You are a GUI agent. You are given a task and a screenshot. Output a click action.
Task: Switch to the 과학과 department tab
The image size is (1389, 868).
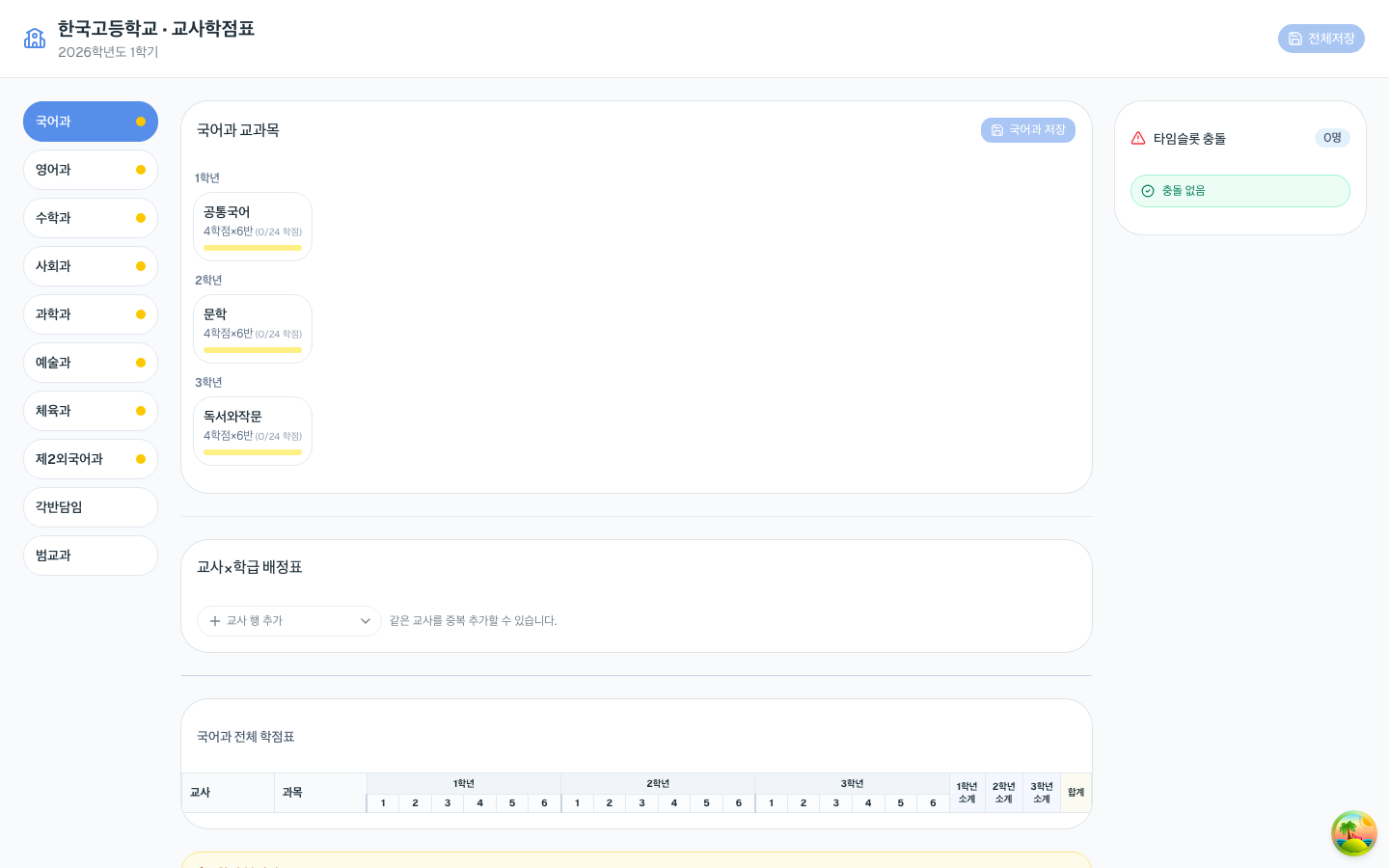(x=91, y=314)
